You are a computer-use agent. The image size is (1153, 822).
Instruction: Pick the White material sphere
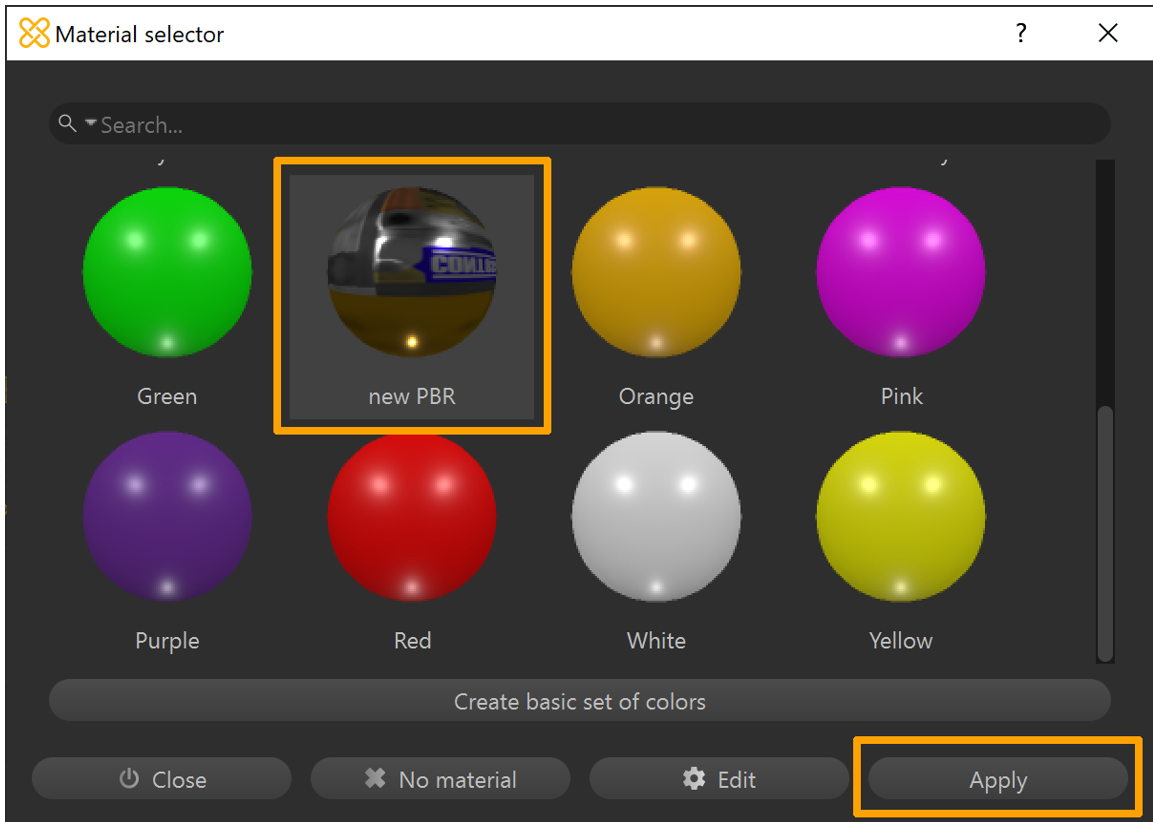pos(656,516)
